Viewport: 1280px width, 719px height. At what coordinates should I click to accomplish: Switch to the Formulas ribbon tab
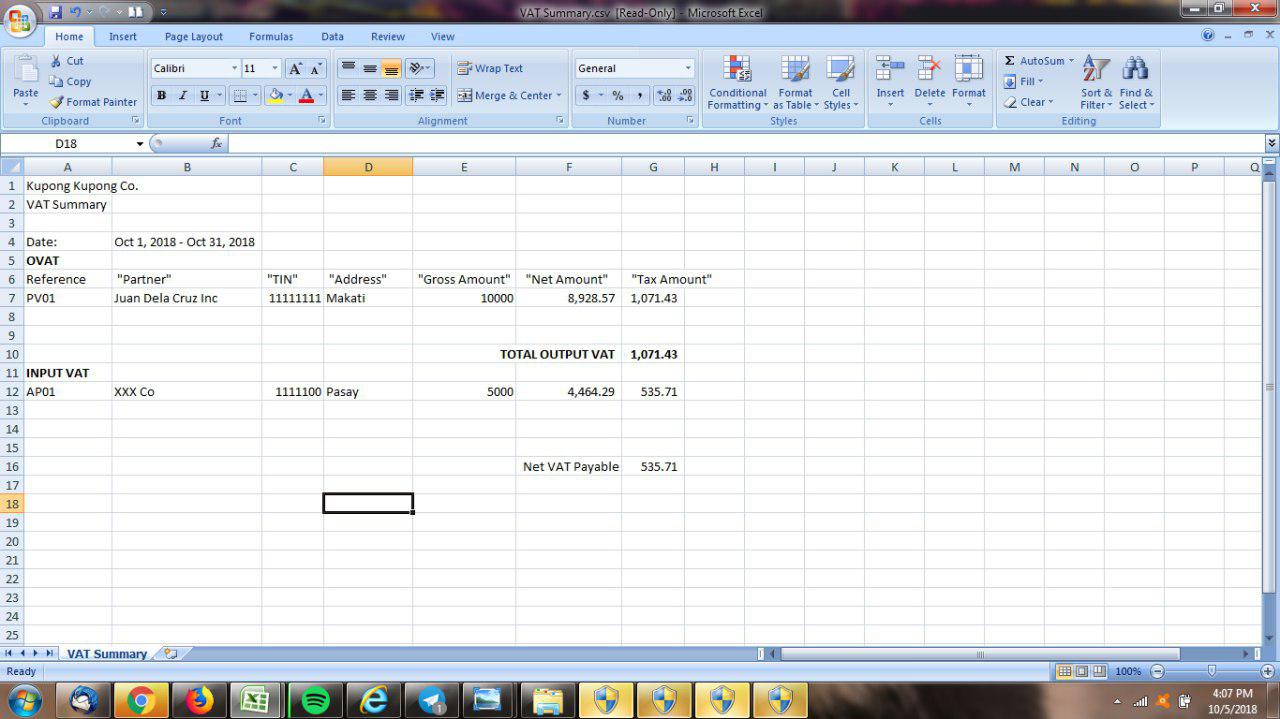[x=271, y=36]
